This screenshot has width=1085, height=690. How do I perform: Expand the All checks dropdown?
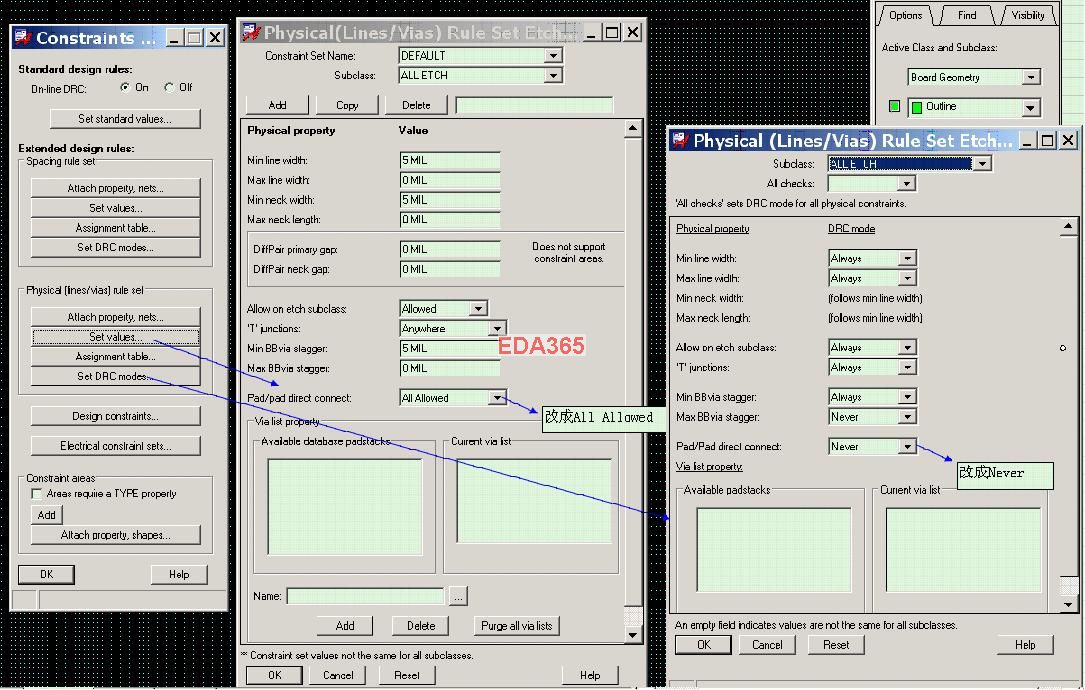(x=907, y=183)
